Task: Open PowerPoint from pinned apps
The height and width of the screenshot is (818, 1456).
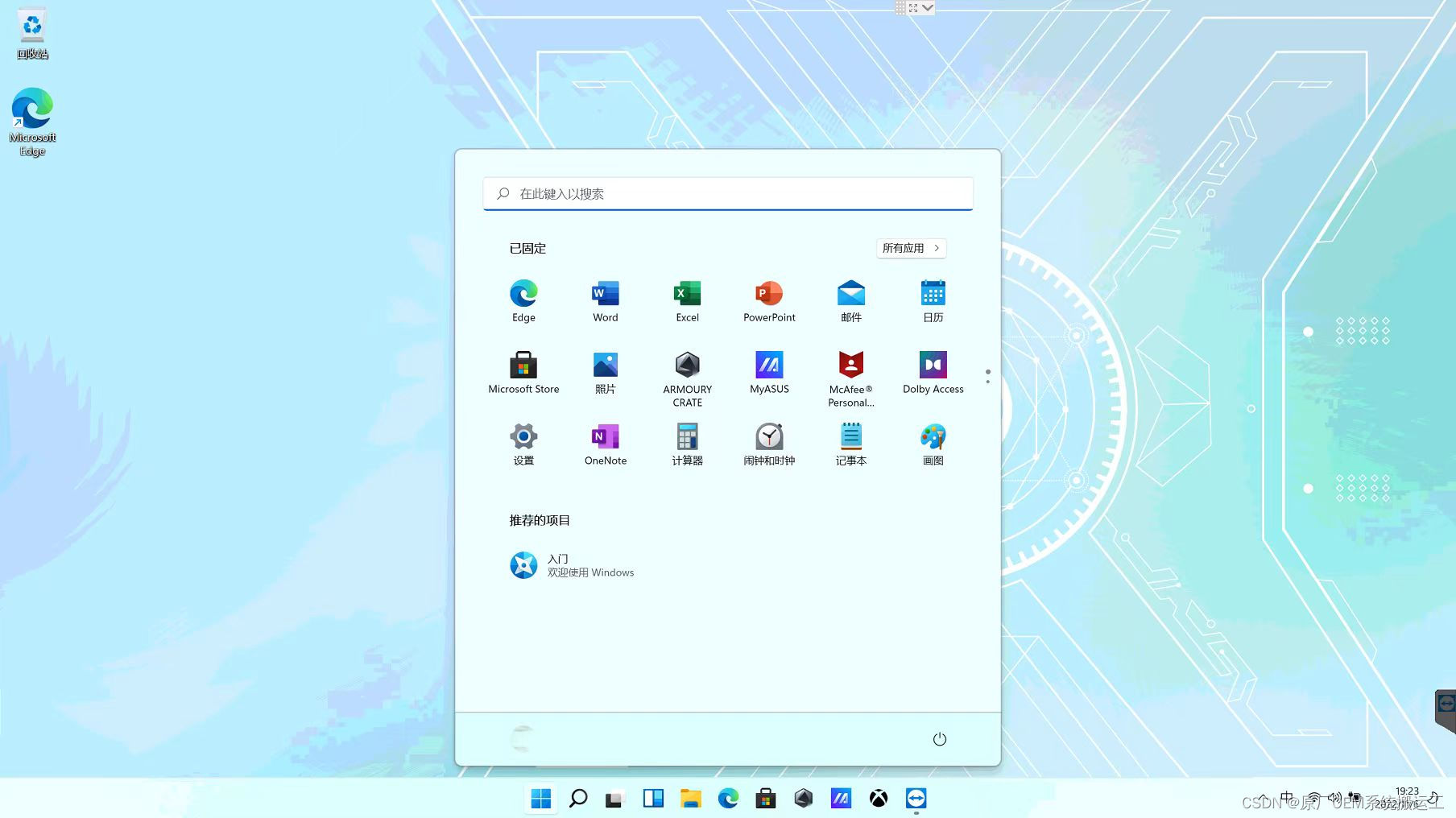Action: [769, 300]
